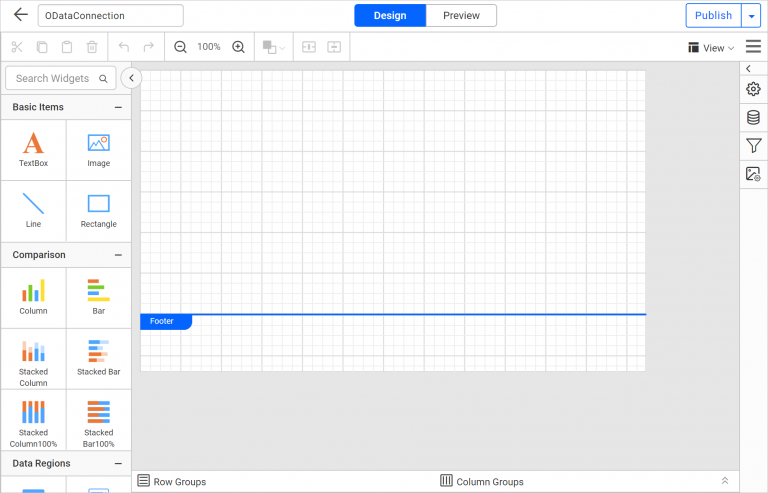
Task: Open the arrange order dropdown
Action: (274, 47)
